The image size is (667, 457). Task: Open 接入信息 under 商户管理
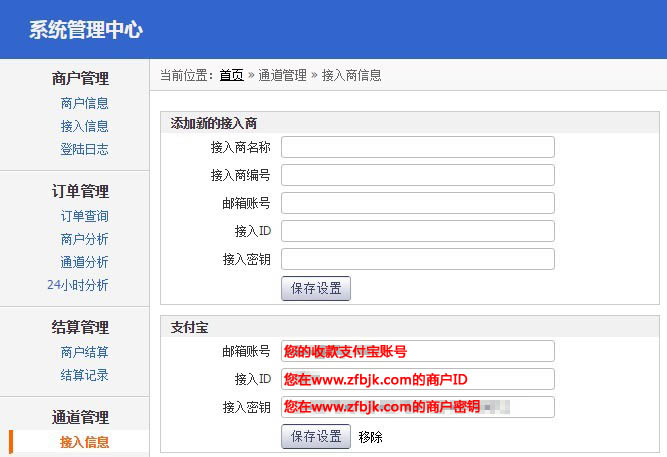pyautogui.click(x=84, y=126)
